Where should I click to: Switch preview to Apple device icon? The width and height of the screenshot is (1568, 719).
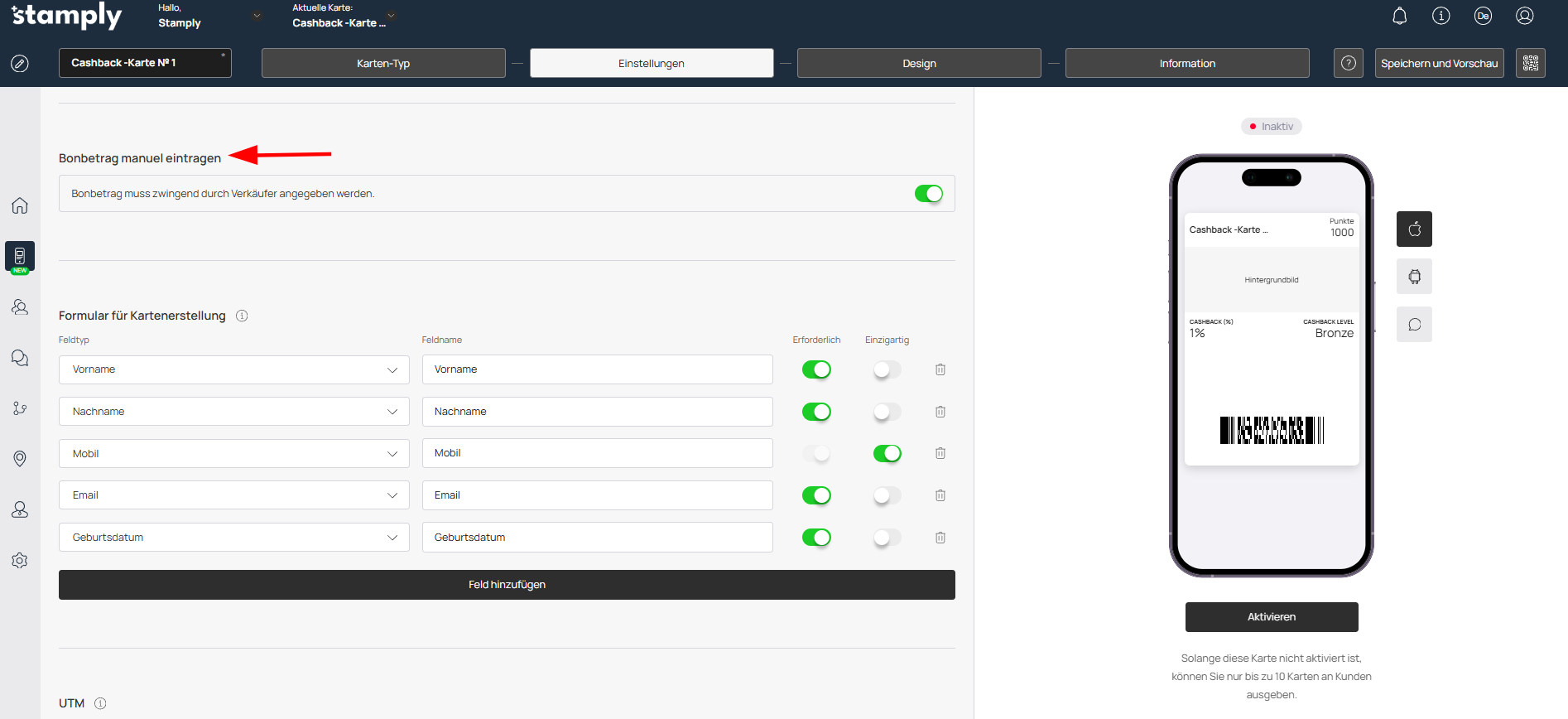[x=1414, y=229]
